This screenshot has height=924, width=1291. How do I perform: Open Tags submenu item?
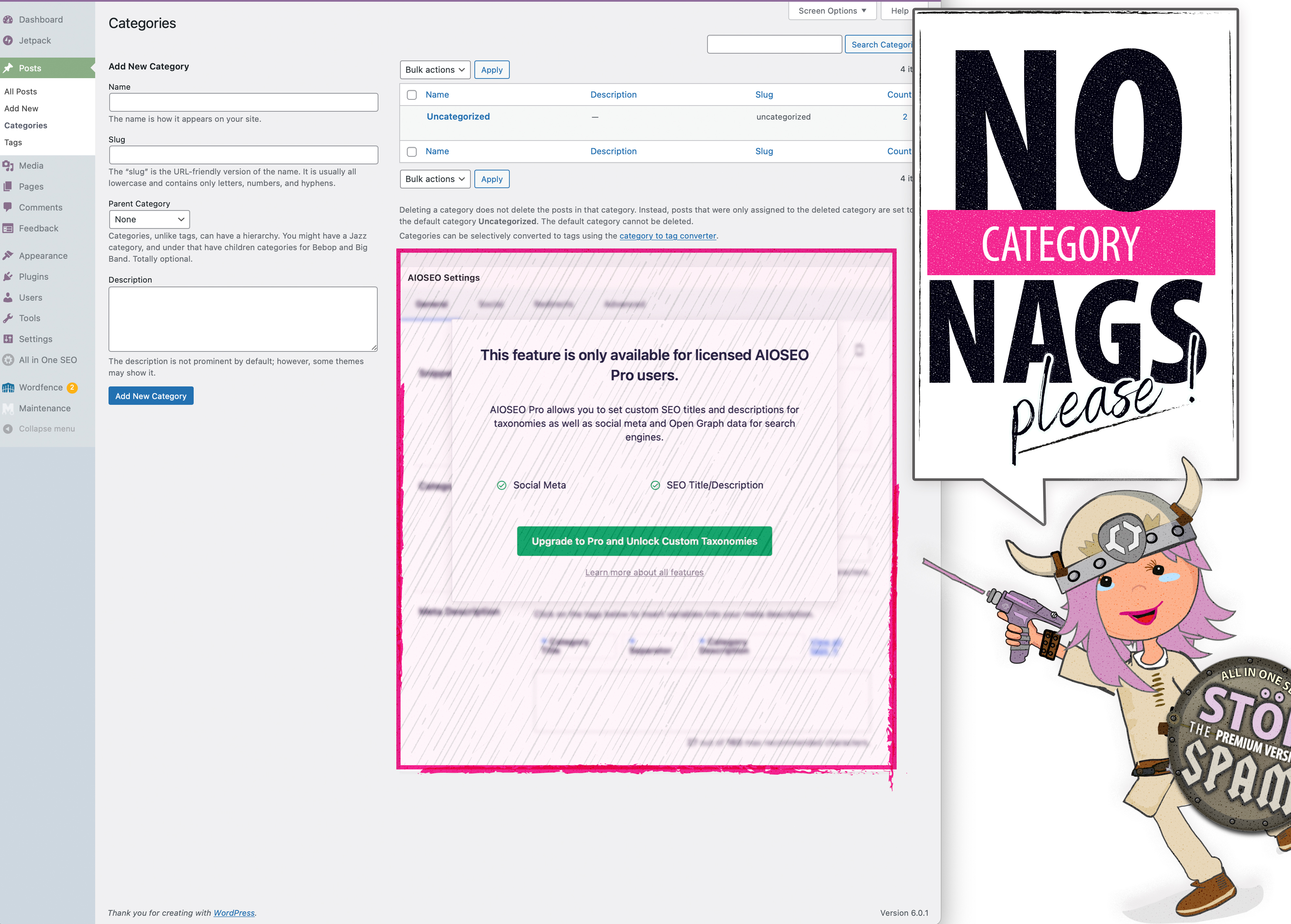coord(13,143)
